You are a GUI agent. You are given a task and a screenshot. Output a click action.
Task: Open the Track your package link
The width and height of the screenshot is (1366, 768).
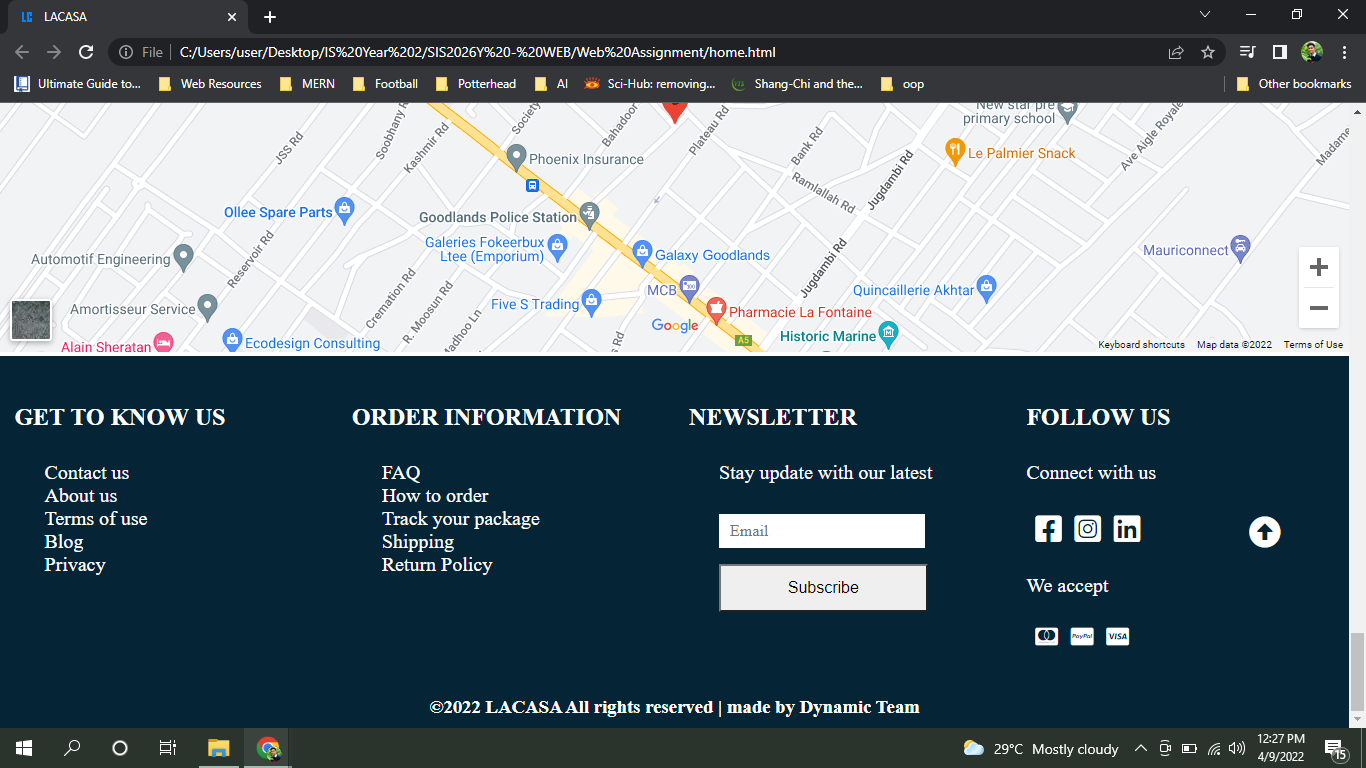[460, 518]
